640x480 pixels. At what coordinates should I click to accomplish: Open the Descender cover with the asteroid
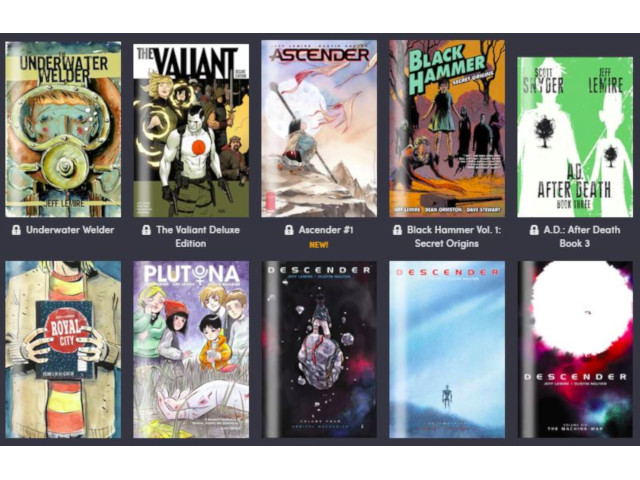[x=319, y=350]
